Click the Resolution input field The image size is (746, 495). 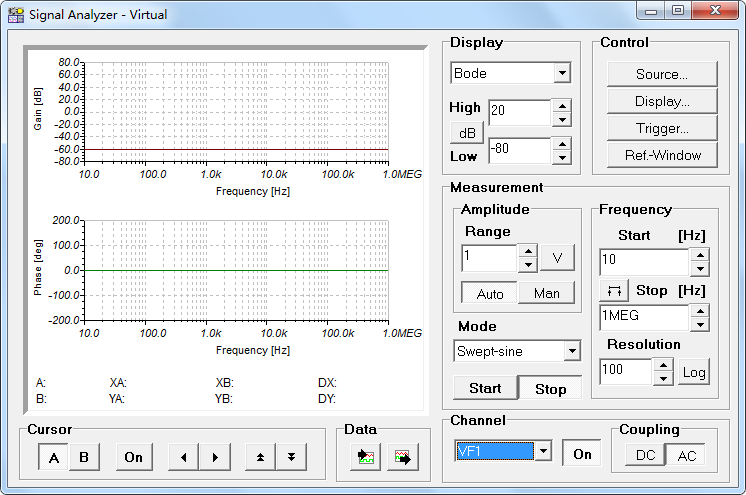coord(626,372)
